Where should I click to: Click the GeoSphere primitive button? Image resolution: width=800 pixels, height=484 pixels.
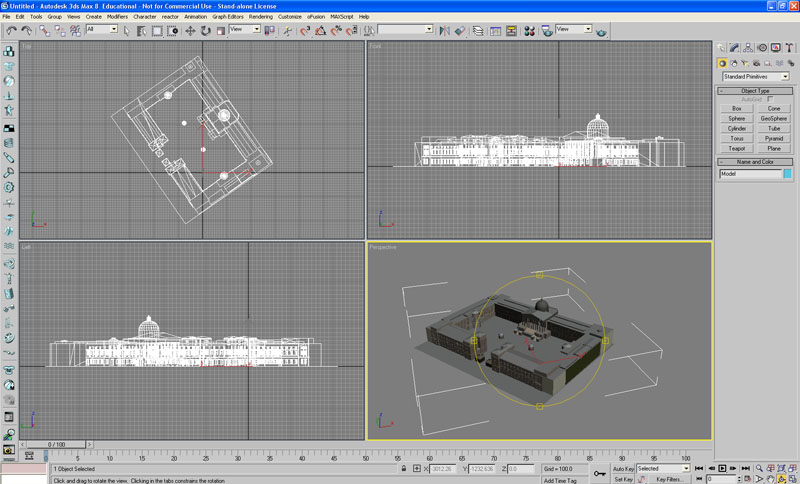click(x=773, y=118)
